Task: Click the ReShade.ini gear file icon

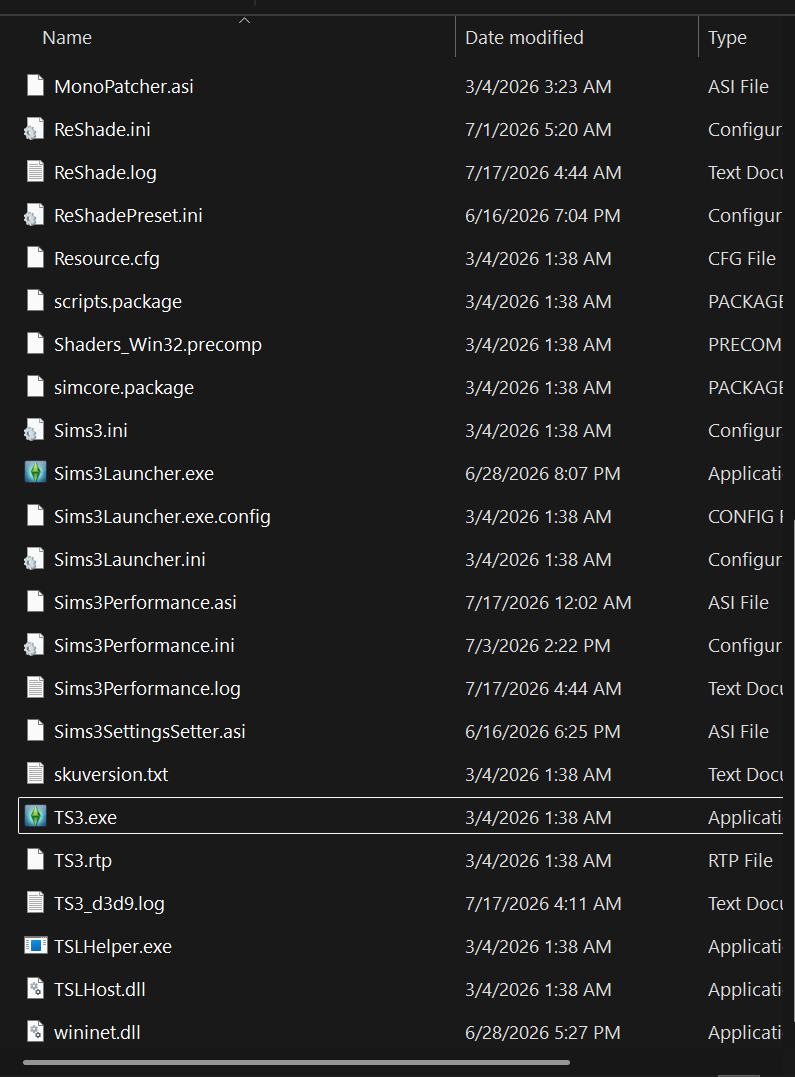Action: (34, 129)
